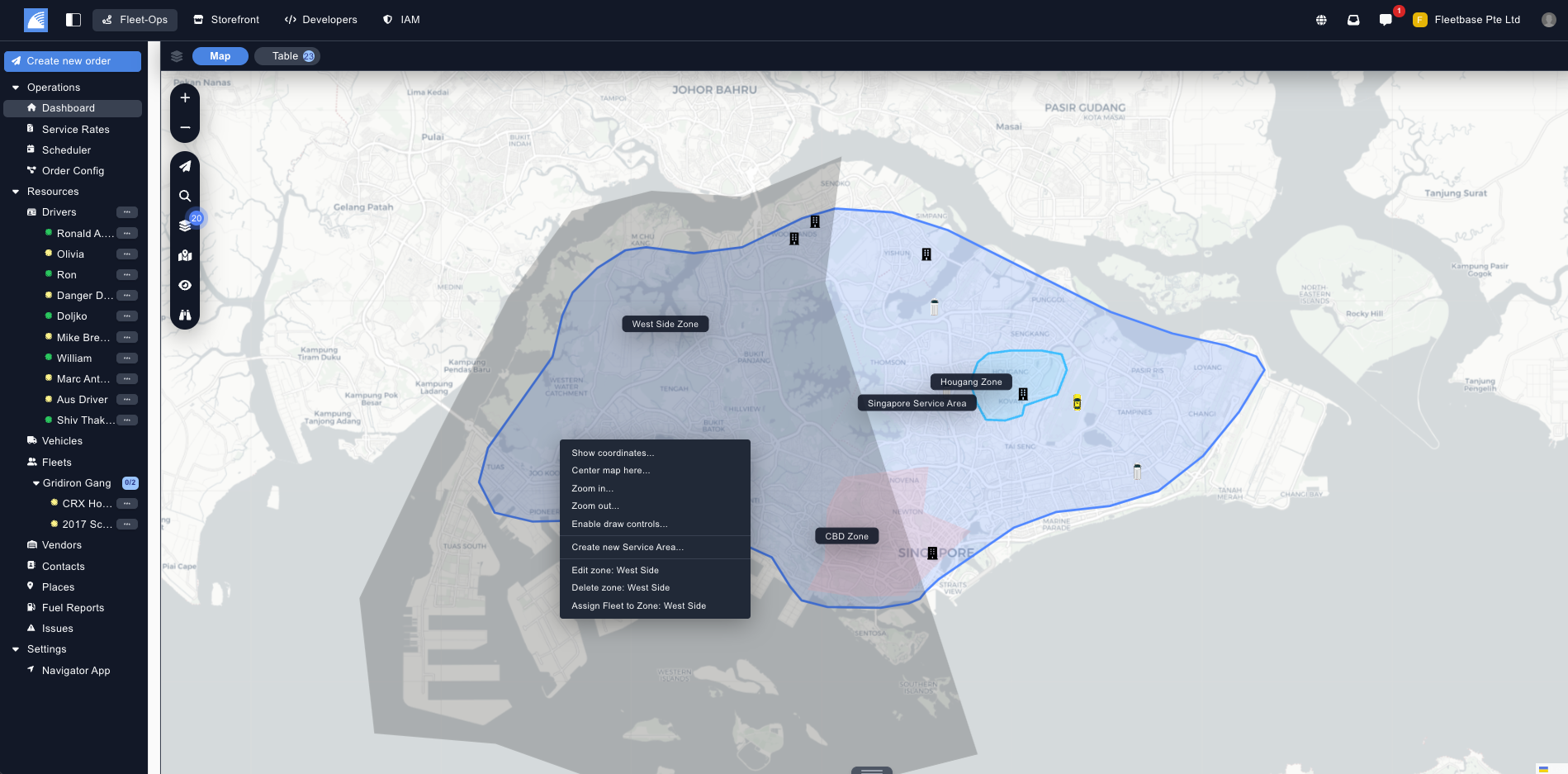Click the map marker pin control
Screen dimensions: 1568x774
tap(185, 256)
